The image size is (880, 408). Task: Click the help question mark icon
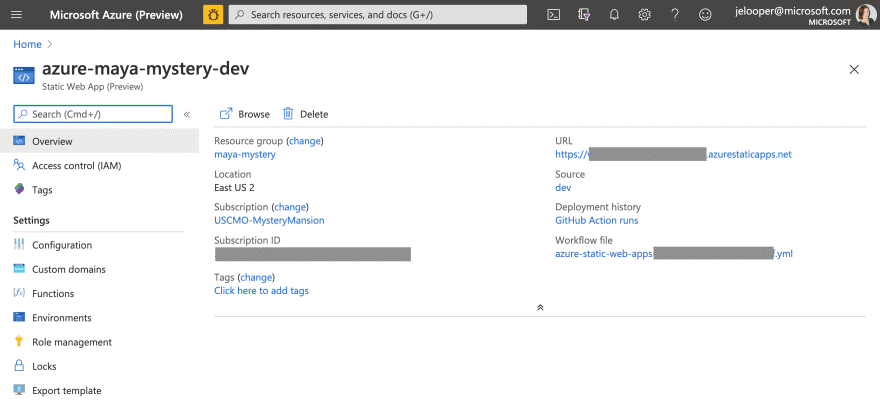(675, 14)
